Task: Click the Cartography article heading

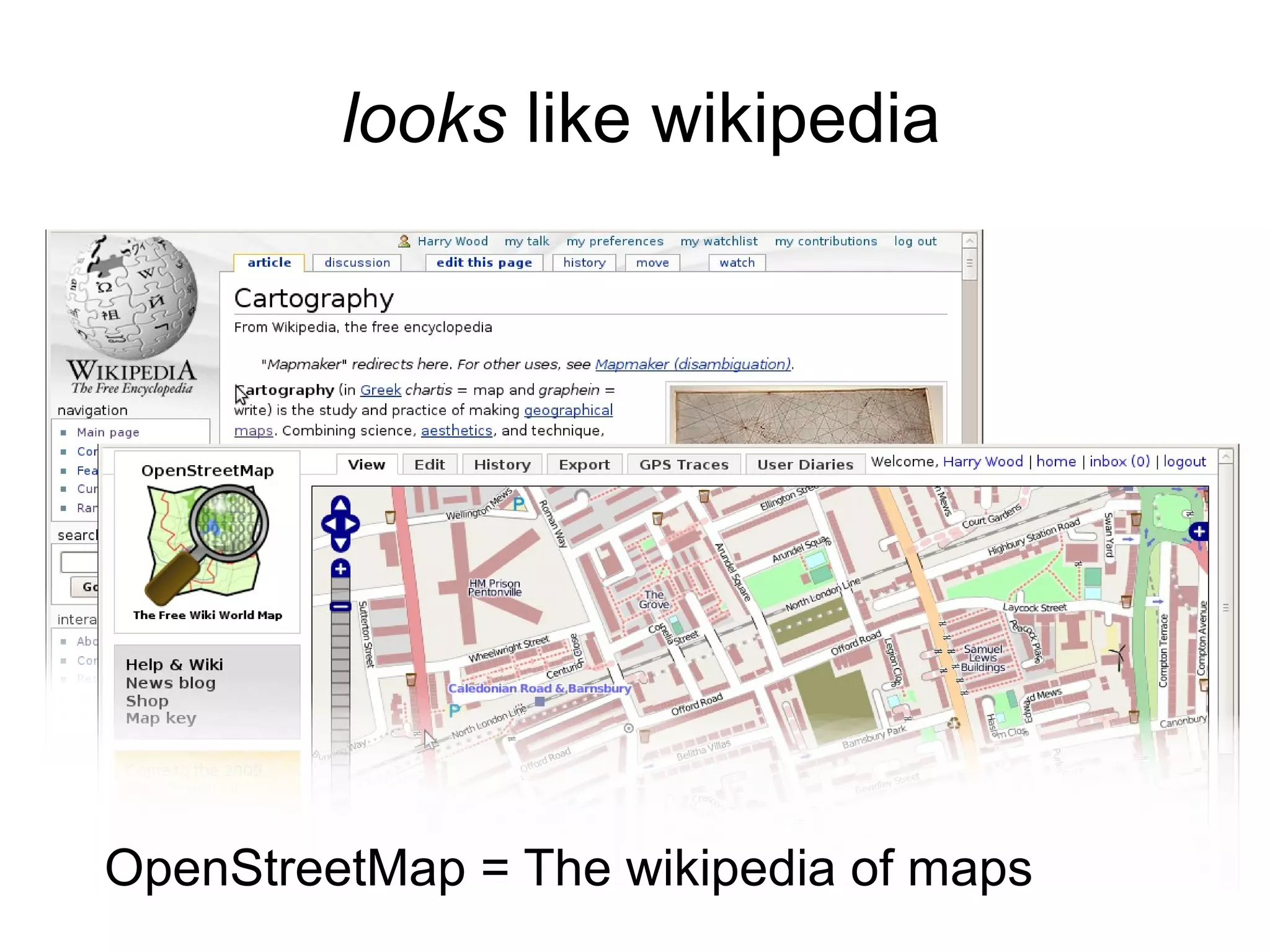Action: [314, 298]
